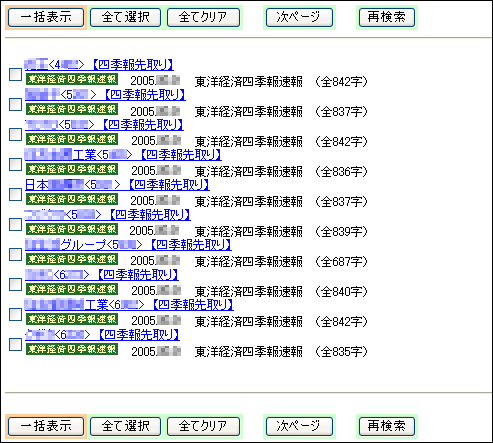This screenshot has width=493, height=443.
Task: Click the lower 再検索 button
Action: tap(387, 426)
